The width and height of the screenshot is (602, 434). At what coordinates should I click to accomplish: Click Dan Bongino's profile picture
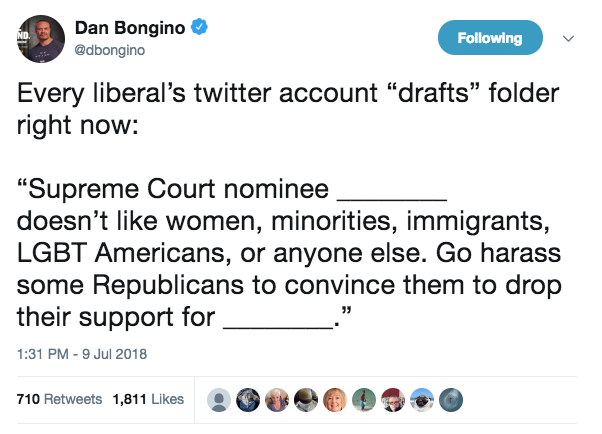coord(41,39)
